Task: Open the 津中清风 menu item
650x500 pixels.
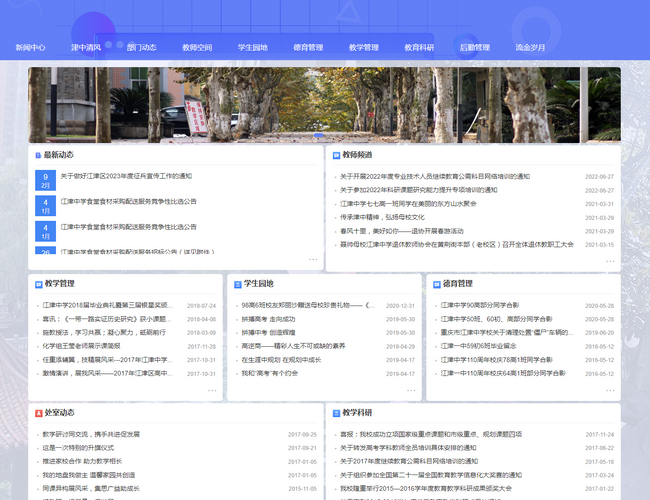Action: coord(86,48)
